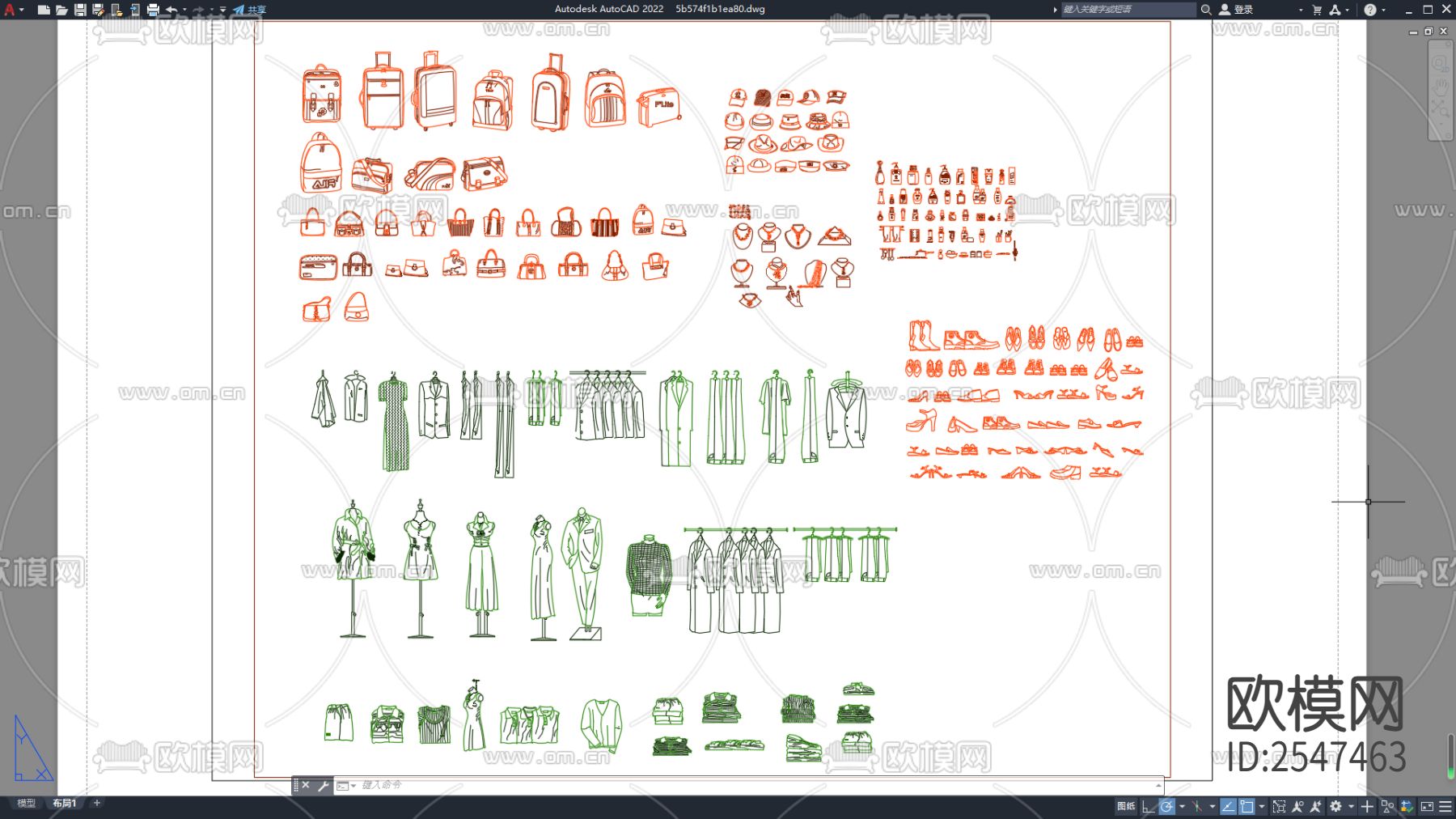This screenshot has width=1456, height=819.
Task: Create a new drawing from Quick Access toolbar
Action: (x=44, y=10)
